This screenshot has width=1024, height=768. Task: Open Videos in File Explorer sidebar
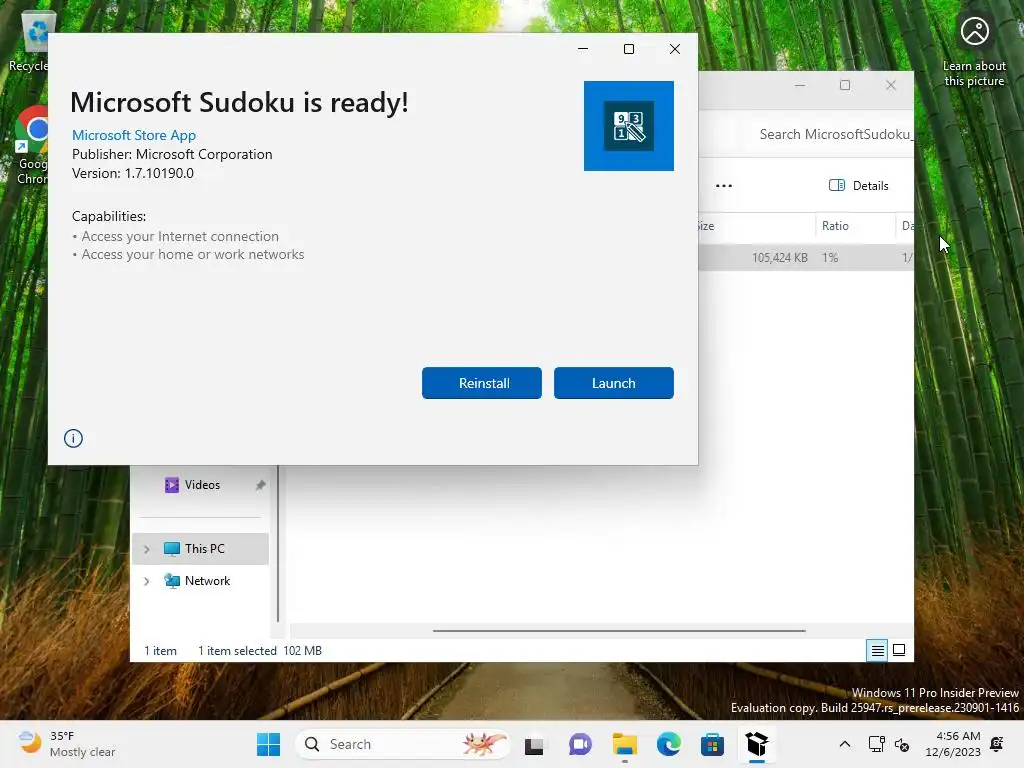pos(202,485)
